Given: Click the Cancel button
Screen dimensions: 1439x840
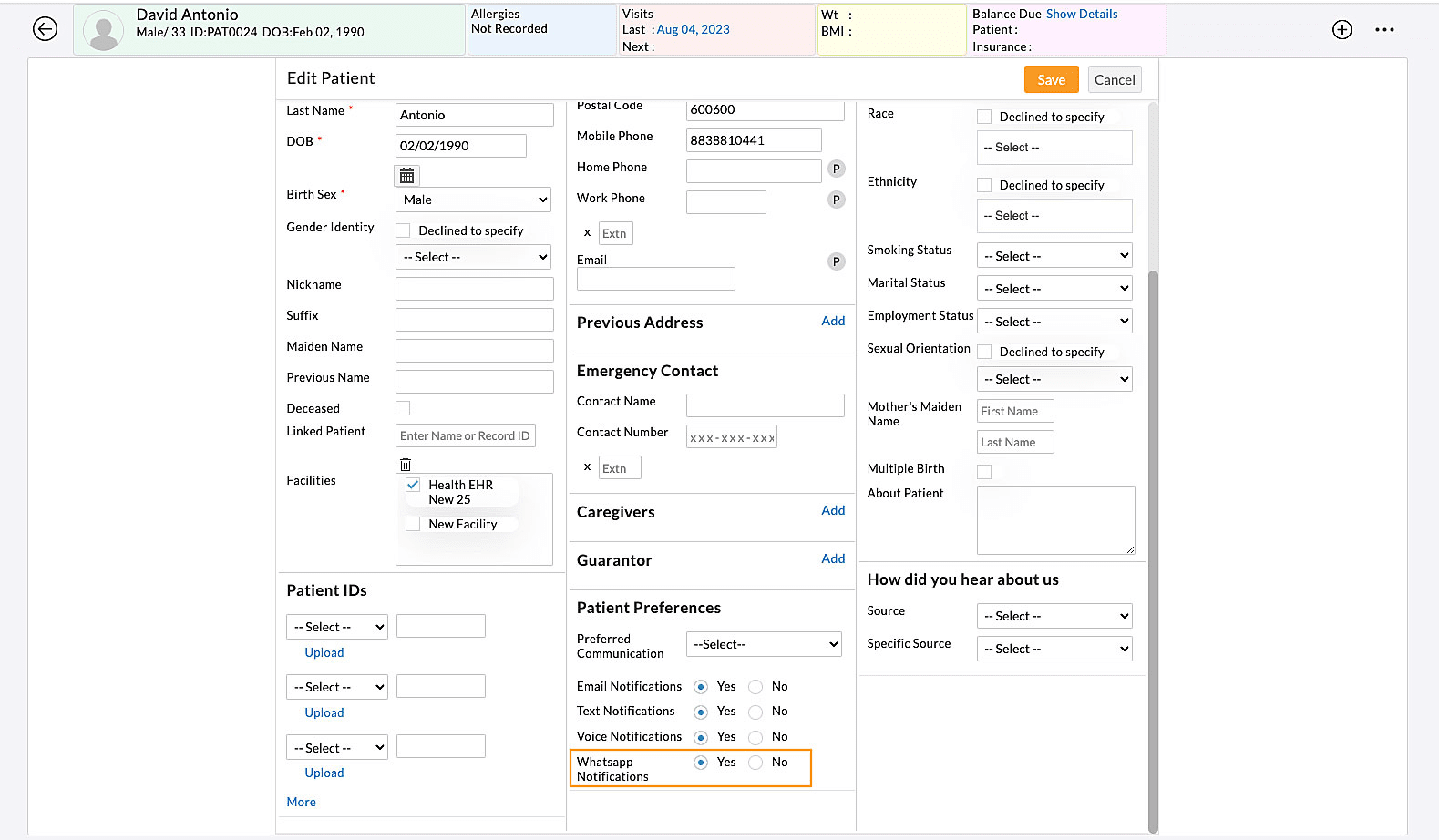Looking at the screenshot, I should click(1114, 79).
